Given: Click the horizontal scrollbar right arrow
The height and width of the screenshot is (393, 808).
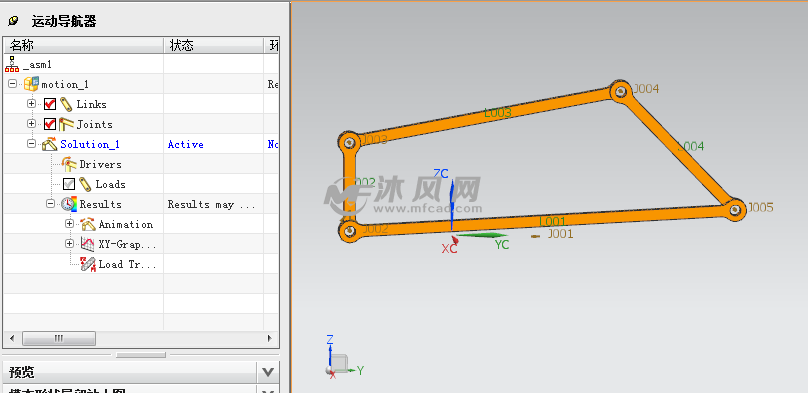Looking at the screenshot, I should tap(269, 338).
